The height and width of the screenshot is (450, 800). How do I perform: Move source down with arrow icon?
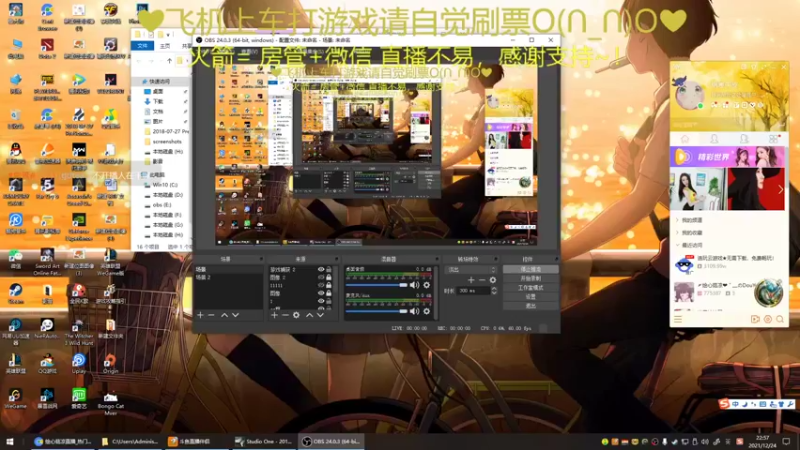point(320,315)
